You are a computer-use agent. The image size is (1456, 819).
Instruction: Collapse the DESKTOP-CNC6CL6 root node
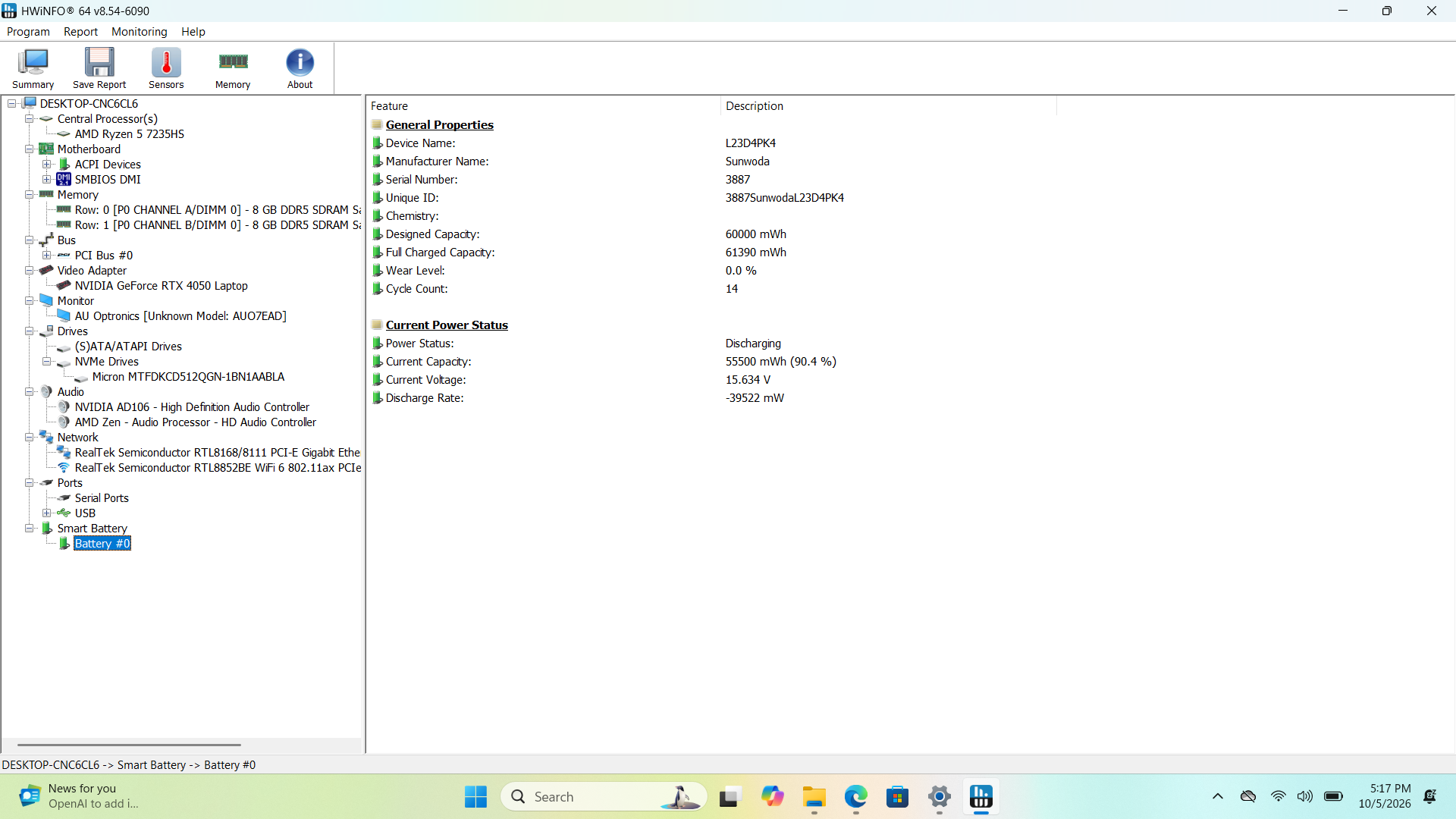(12, 104)
